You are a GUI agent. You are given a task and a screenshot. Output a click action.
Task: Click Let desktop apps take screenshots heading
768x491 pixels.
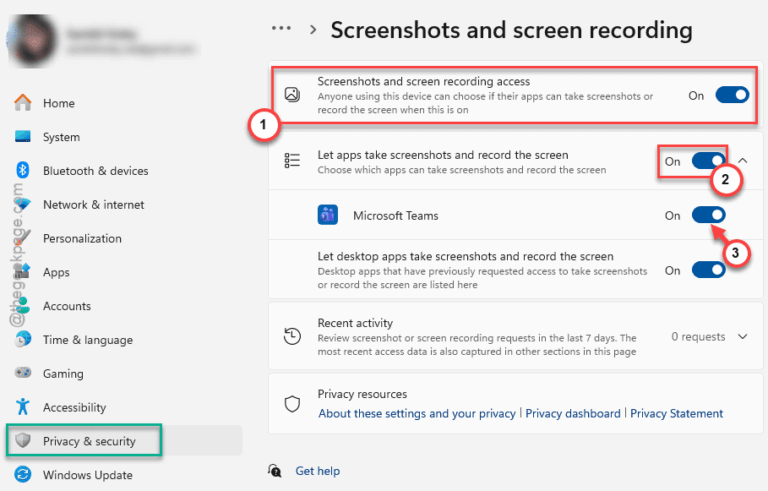pos(465,256)
